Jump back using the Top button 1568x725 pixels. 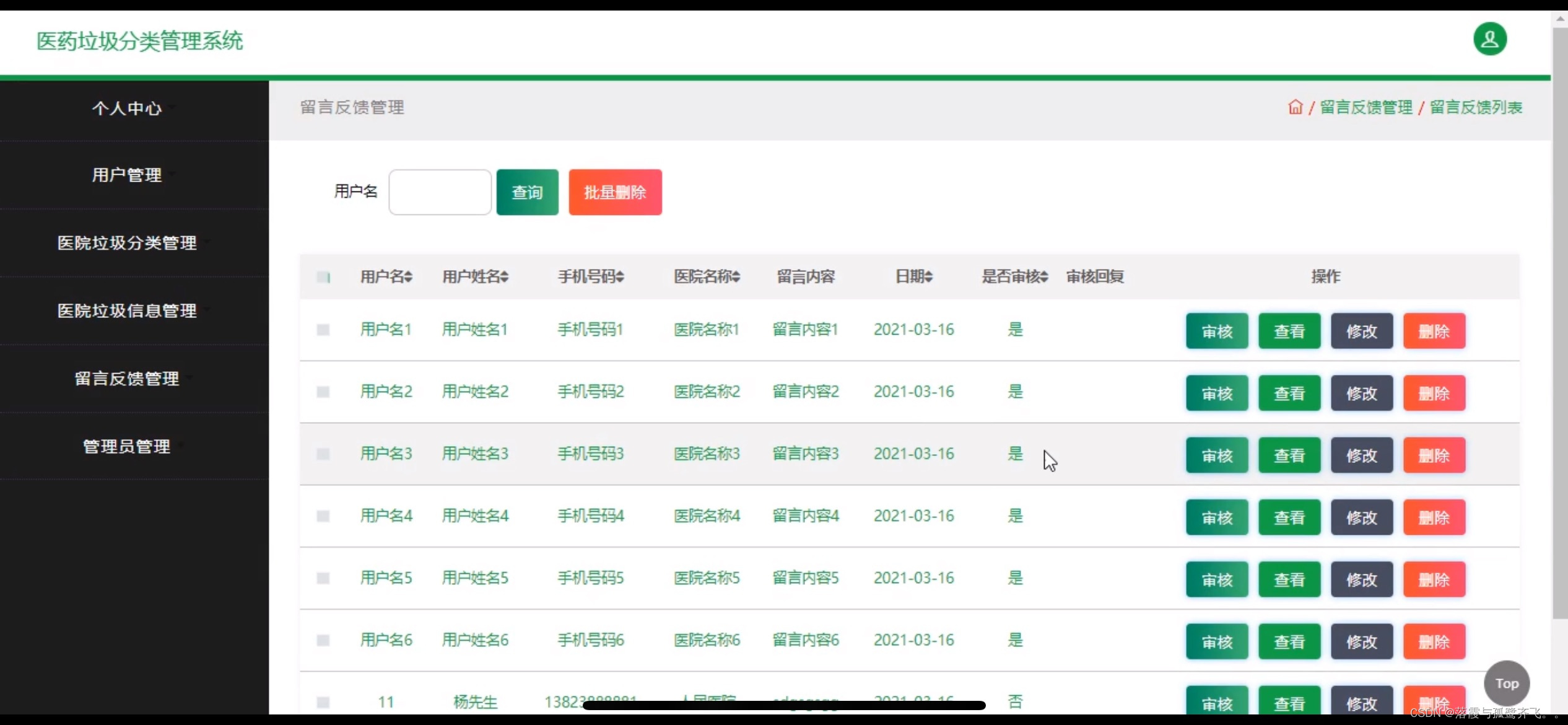[x=1506, y=683]
